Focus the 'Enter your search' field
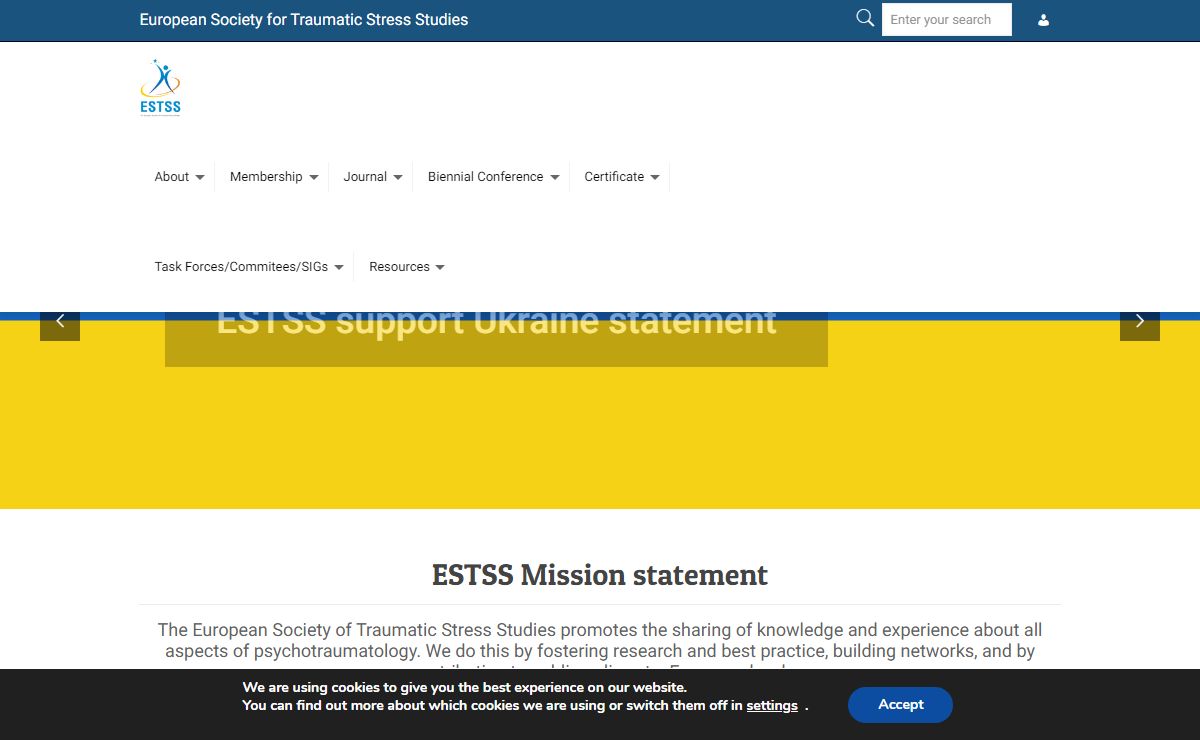This screenshot has width=1200, height=740. (947, 20)
